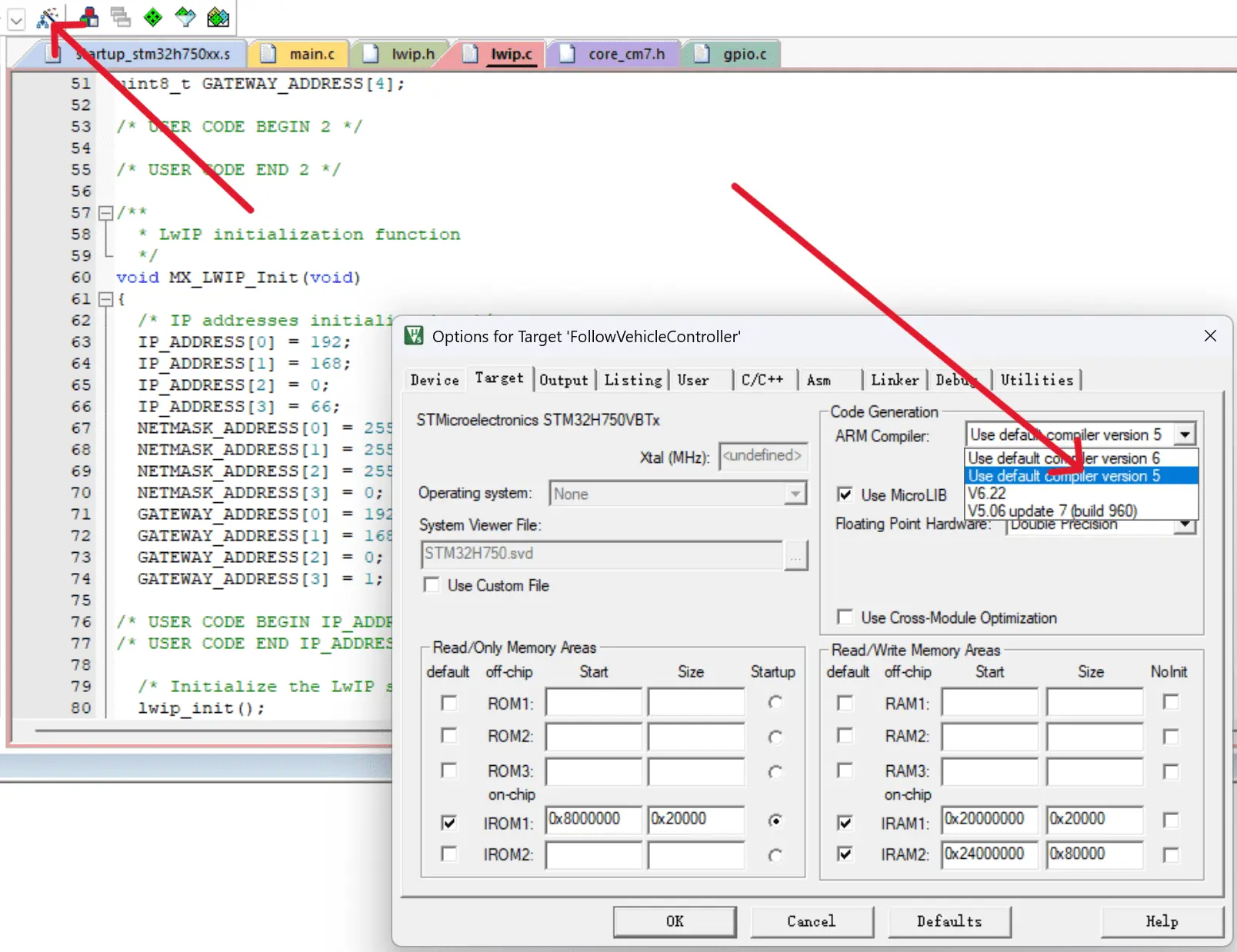Toggle the IROM1 default checkbox
Image resolution: width=1237 pixels, height=952 pixels.
click(449, 823)
